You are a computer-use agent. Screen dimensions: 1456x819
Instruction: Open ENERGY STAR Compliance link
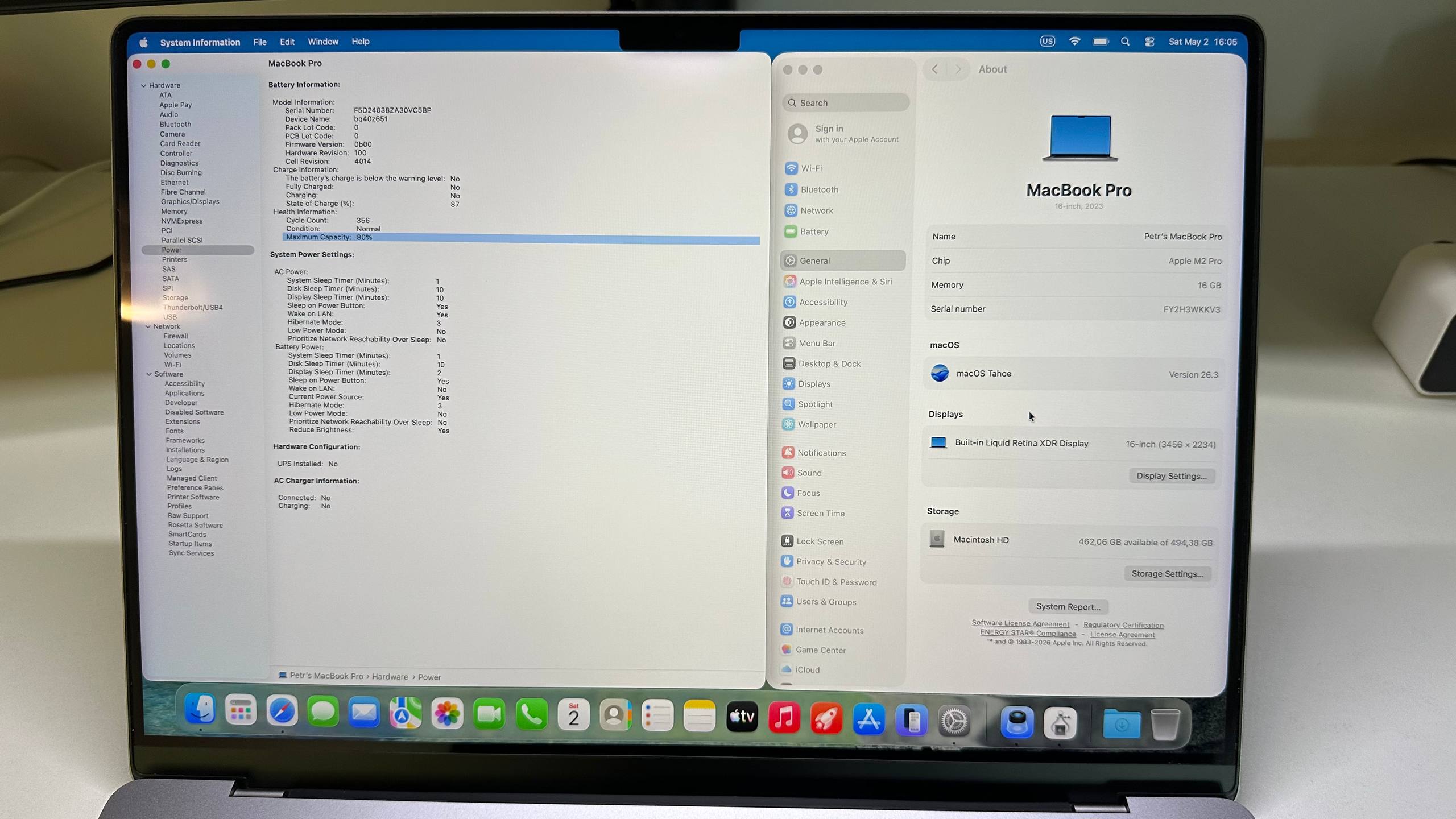tap(1028, 633)
